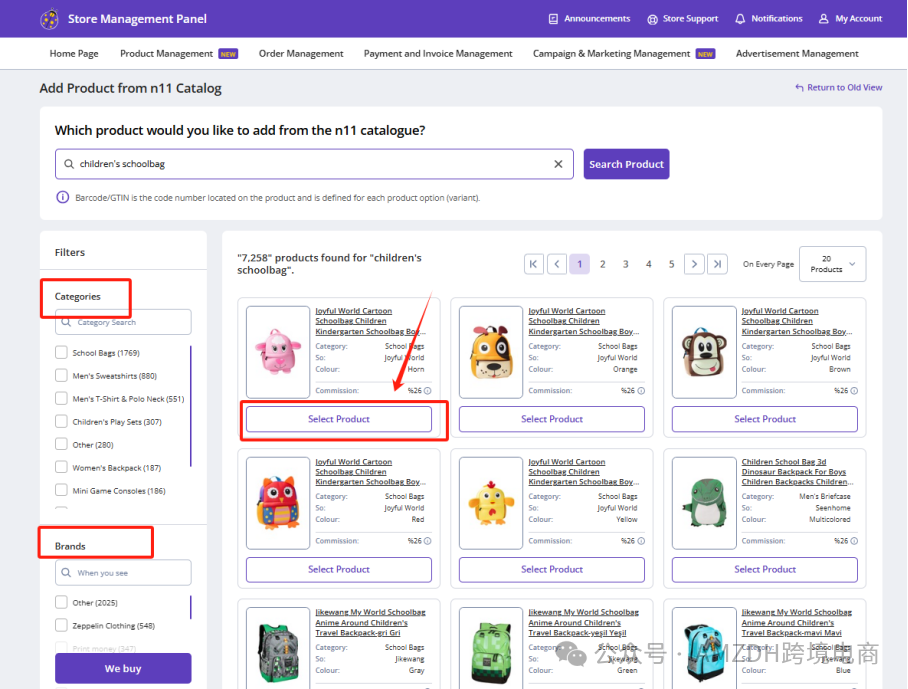The image size is (908, 689).
Task: Open Advertisement Management menu
Action: click(797, 54)
